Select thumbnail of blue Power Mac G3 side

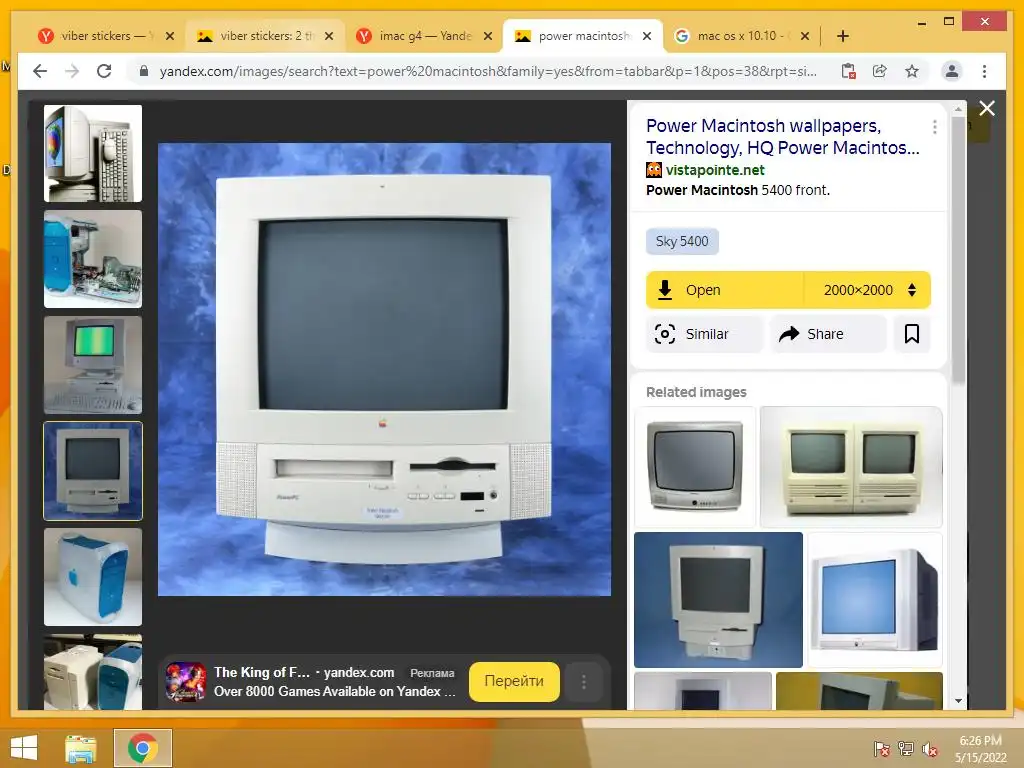click(93, 577)
